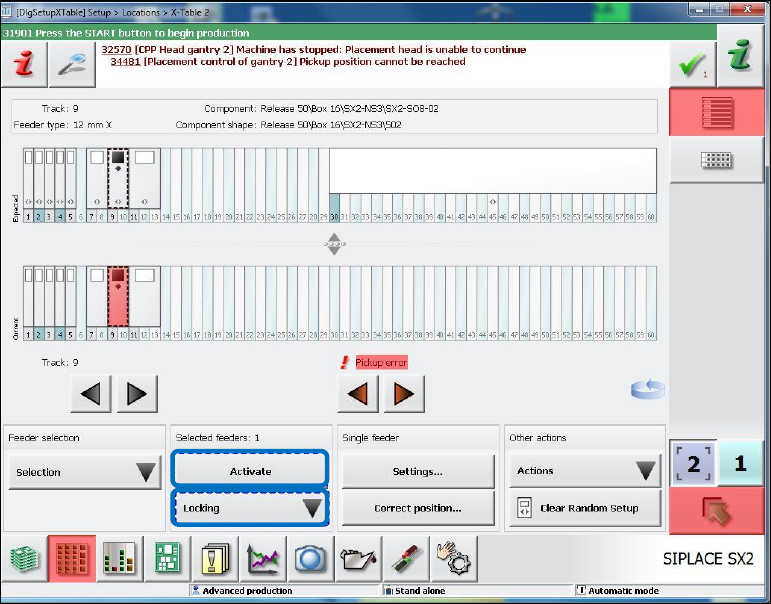
Task: Expand the Actions dropdown
Action: pos(584,471)
